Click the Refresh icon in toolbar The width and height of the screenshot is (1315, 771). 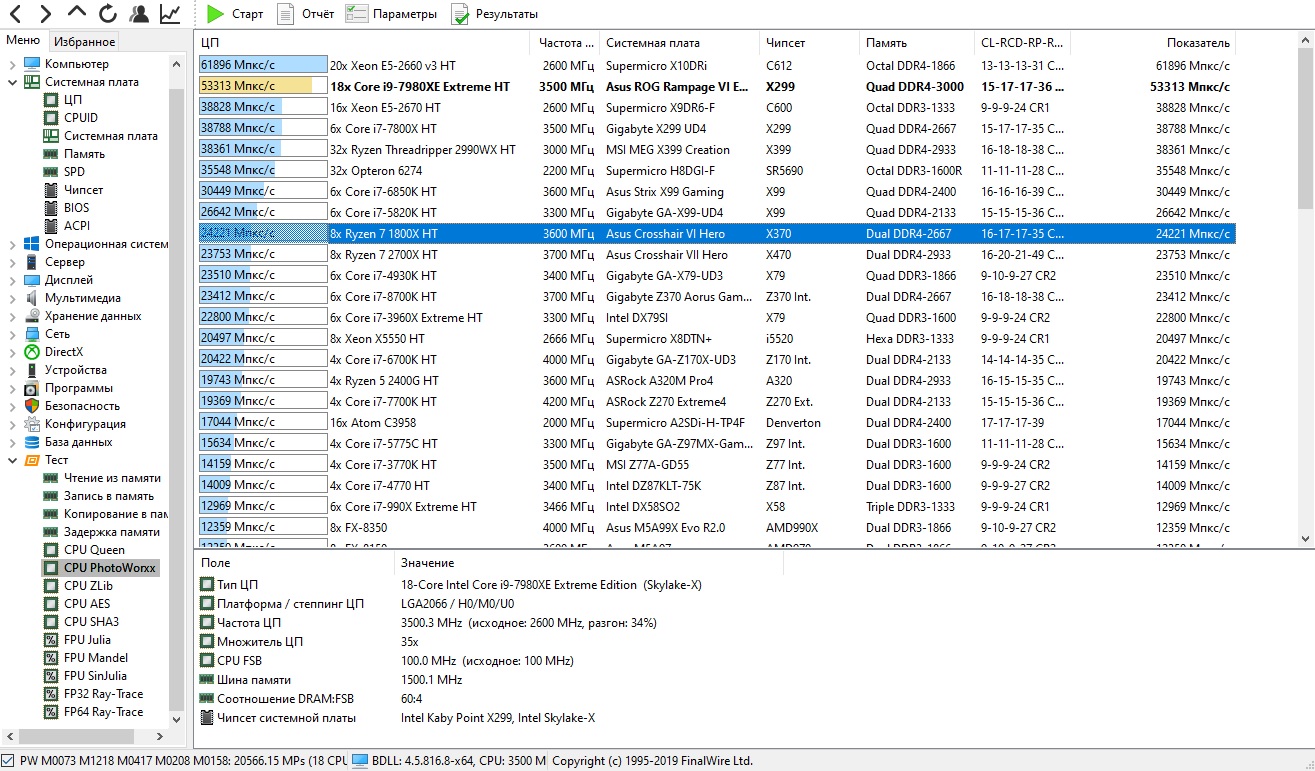click(x=108, y=14)
